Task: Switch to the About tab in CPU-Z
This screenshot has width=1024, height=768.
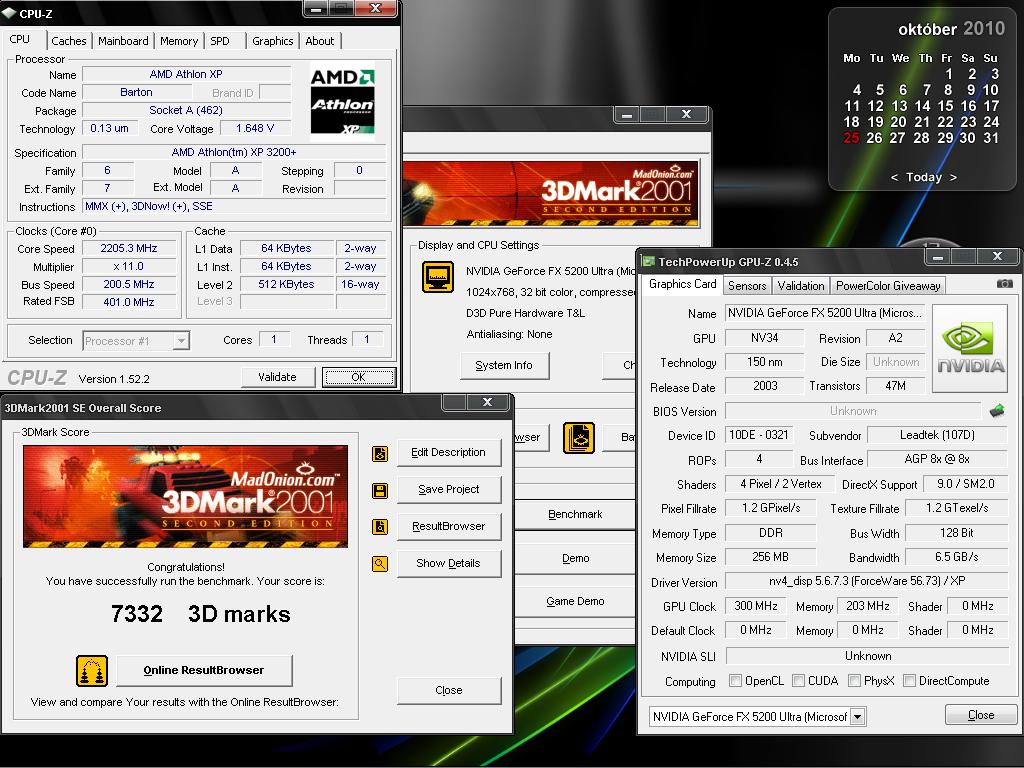Action: click(x=319, y=40)
